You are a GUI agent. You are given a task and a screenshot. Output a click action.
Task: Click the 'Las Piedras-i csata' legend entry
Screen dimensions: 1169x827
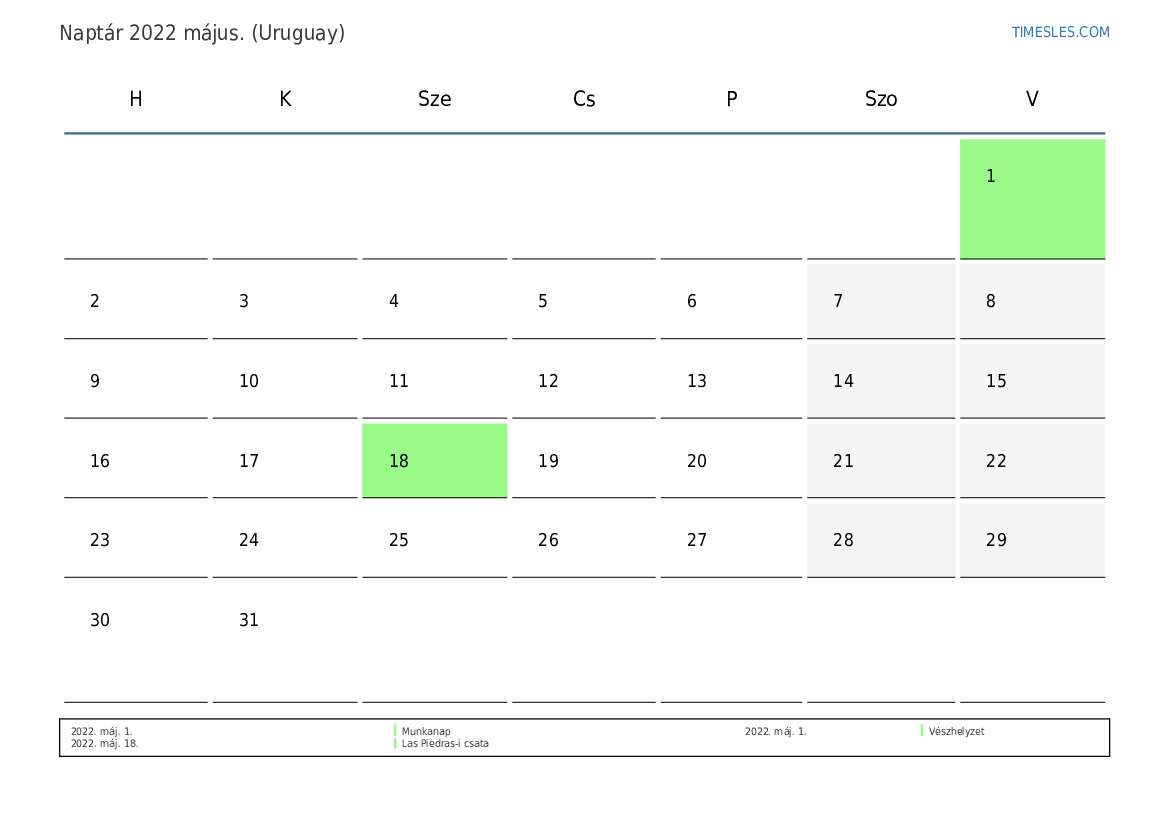pyautogui.click(x=445, y=743)
